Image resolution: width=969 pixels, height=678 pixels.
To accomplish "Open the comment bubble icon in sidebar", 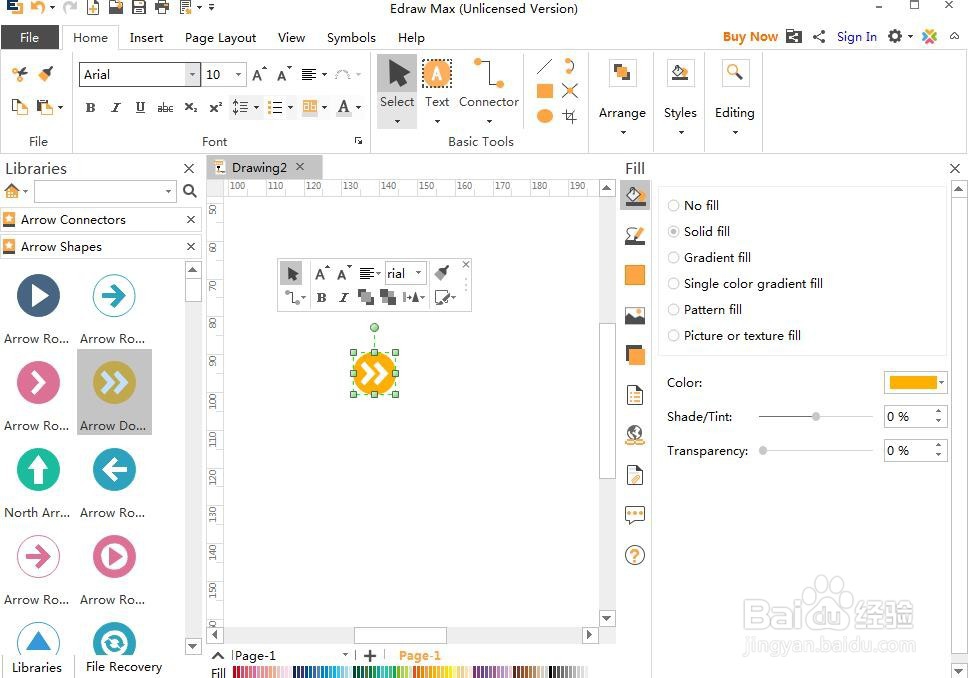I will 635,514.
